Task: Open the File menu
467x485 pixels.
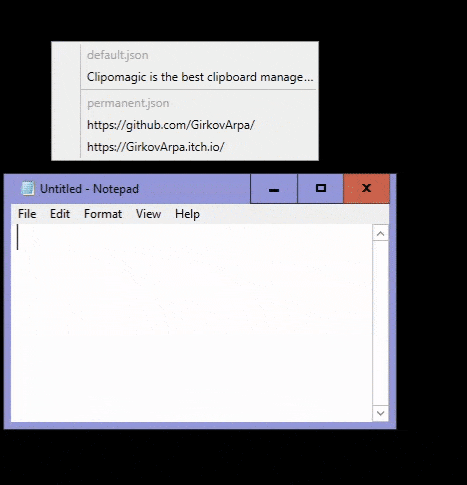Action: tap(27, 214)
